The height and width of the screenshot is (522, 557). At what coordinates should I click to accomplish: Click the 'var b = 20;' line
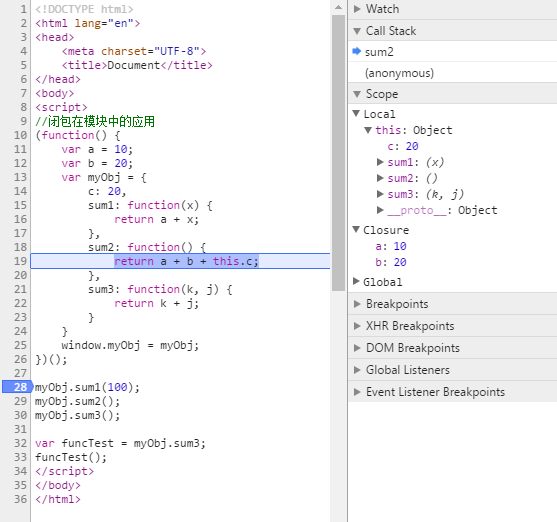tap(97, 163)
